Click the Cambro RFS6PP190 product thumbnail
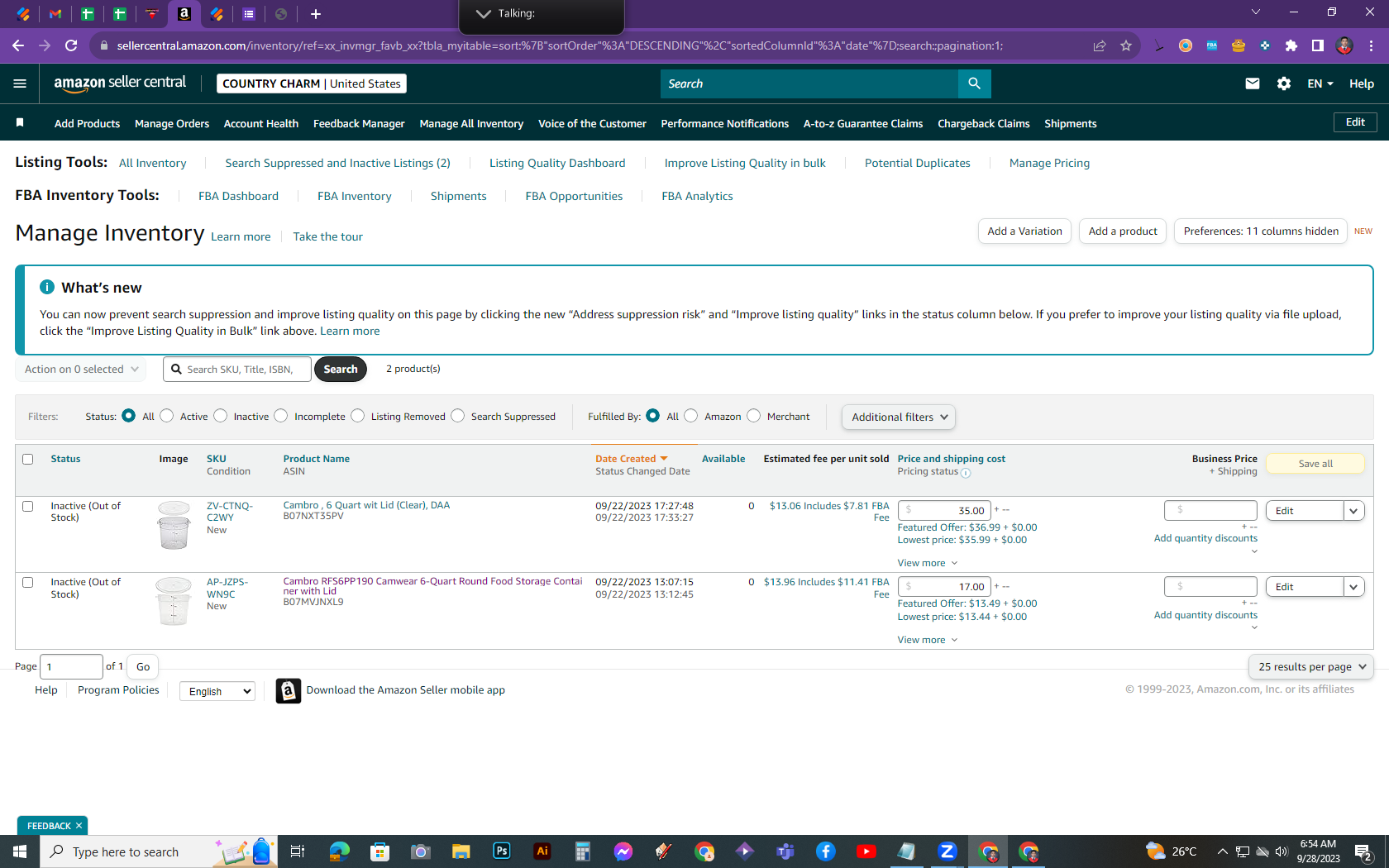This screenshot has height=868, width=1389. [174, 602]
